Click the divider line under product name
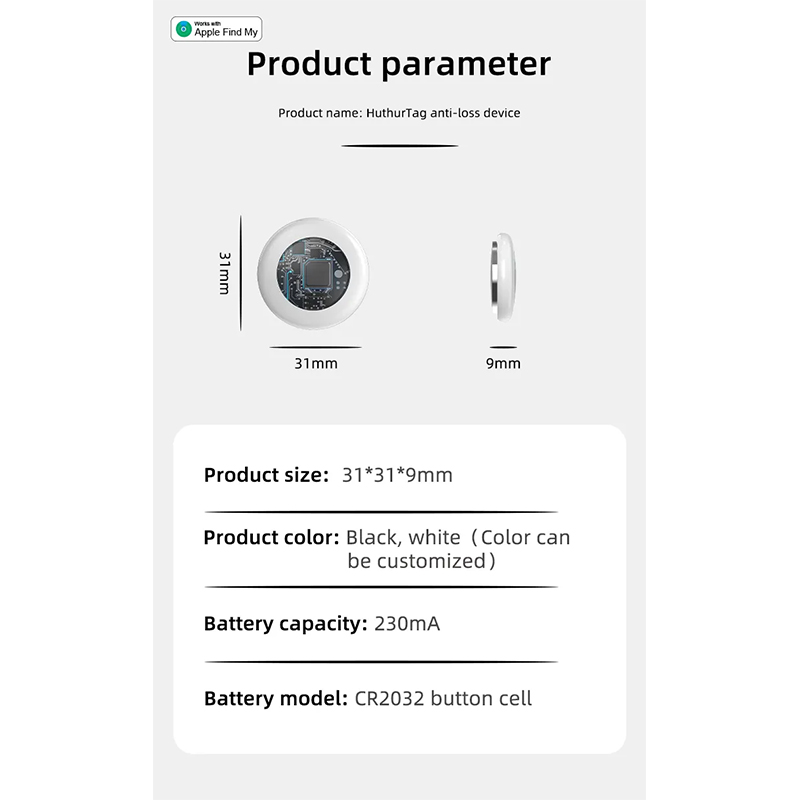 coord(399,146)
